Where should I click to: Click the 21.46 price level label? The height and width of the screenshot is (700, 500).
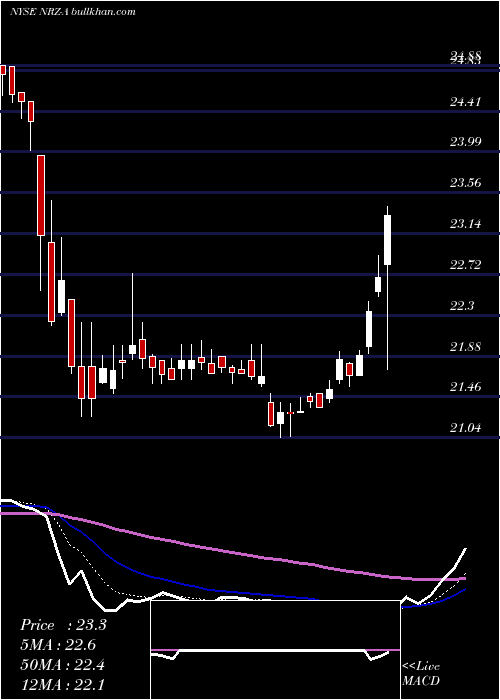point(465,387)
